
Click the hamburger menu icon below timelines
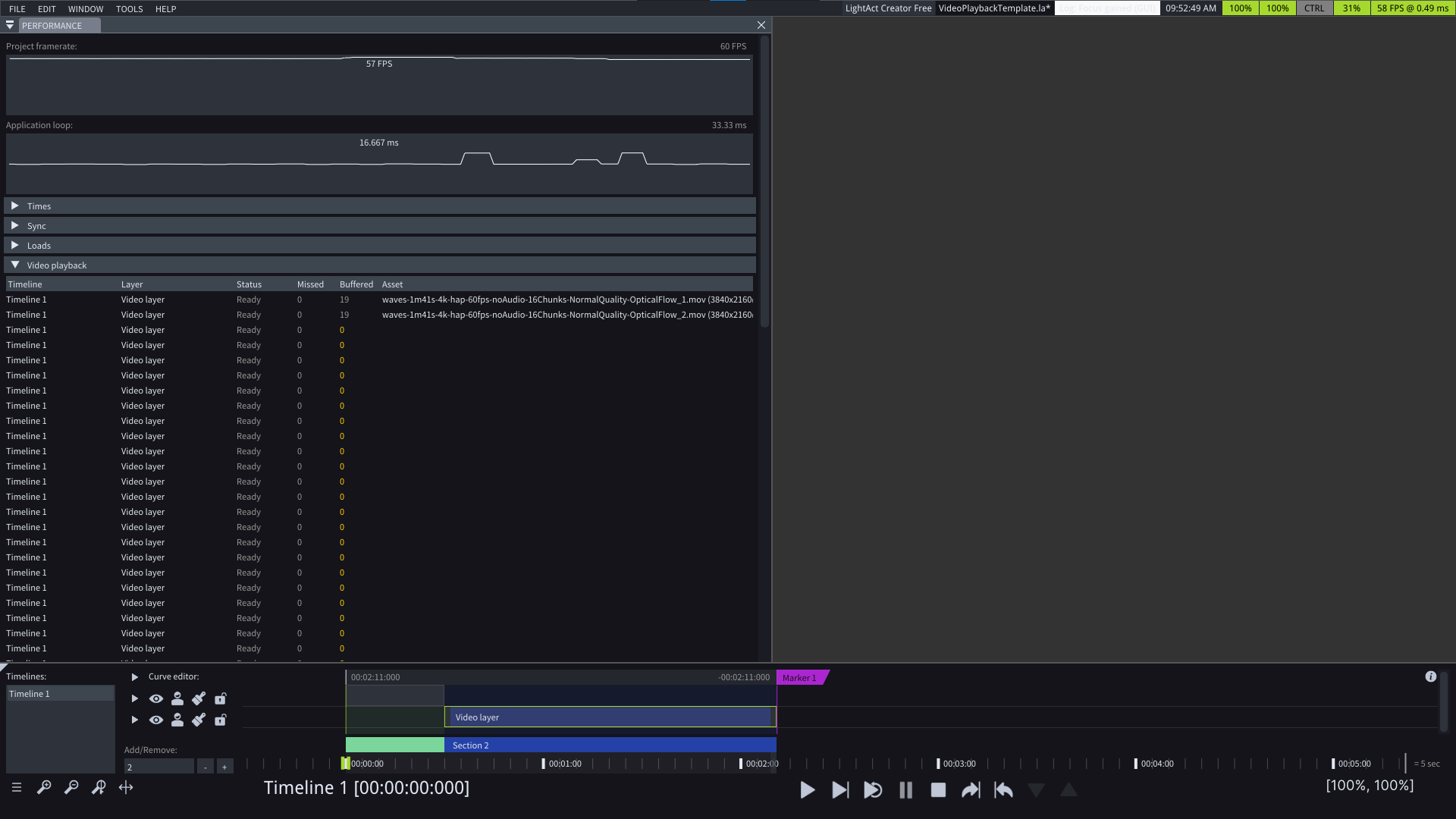tap(17, 787)
